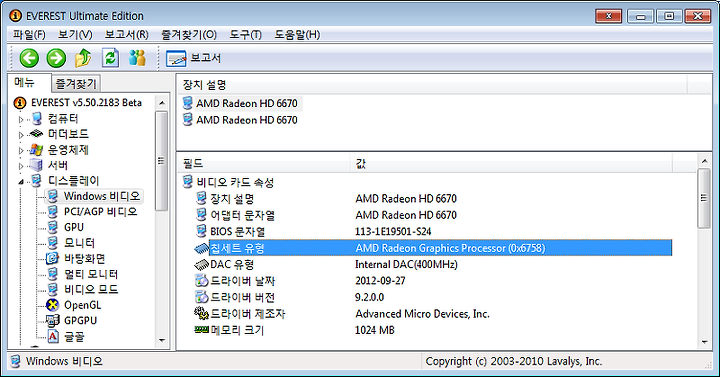Viewport: 720px width, 377px height.
Task: Open the 즐겨찾기(O) menu
Action: point(189,34)
